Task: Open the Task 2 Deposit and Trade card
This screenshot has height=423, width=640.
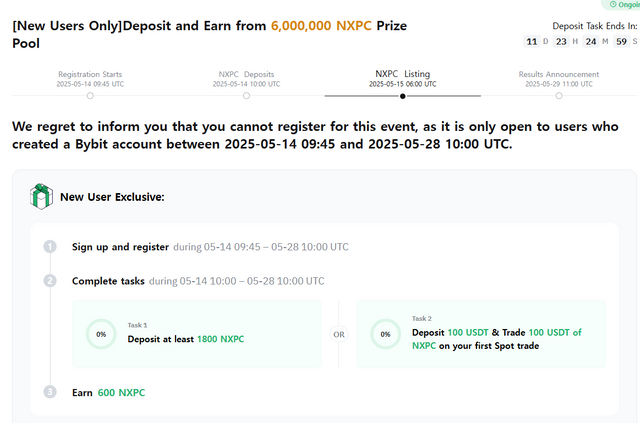Action: [x=481, y=334]
